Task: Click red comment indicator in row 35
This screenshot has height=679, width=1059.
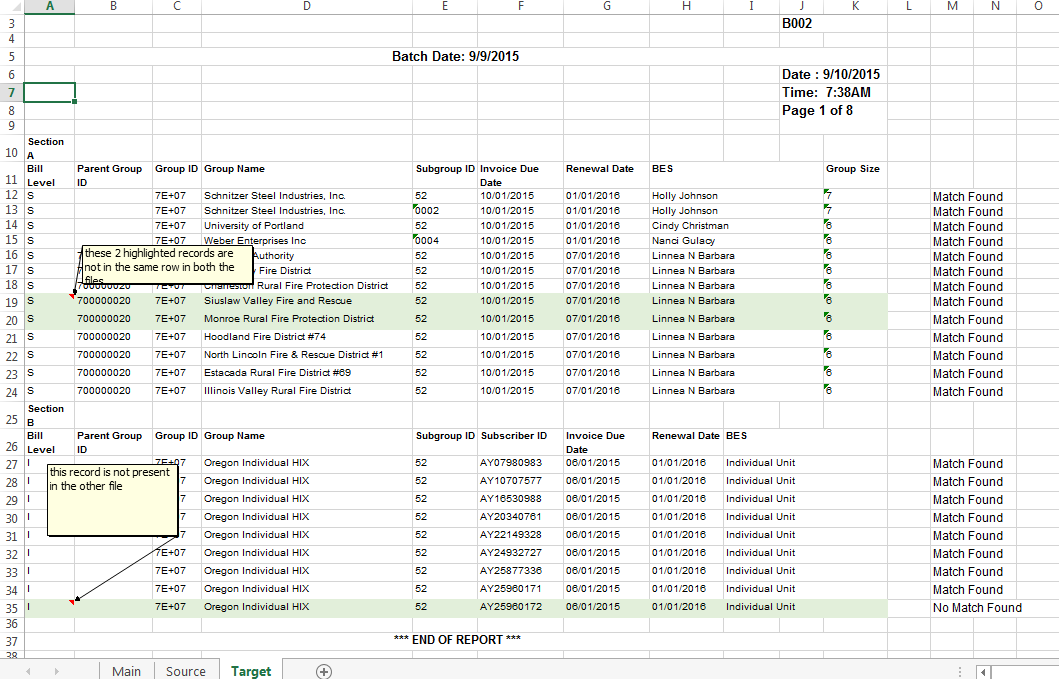Action: pos(72,602)
